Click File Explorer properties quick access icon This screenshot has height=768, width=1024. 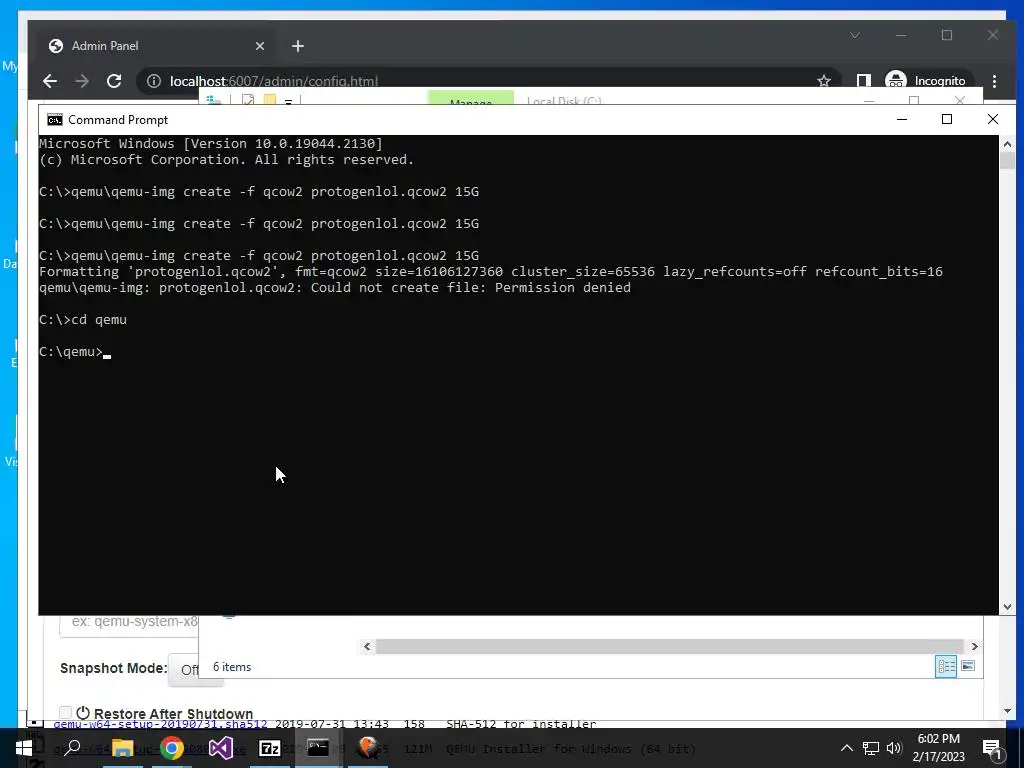click(x=248, y=100)
